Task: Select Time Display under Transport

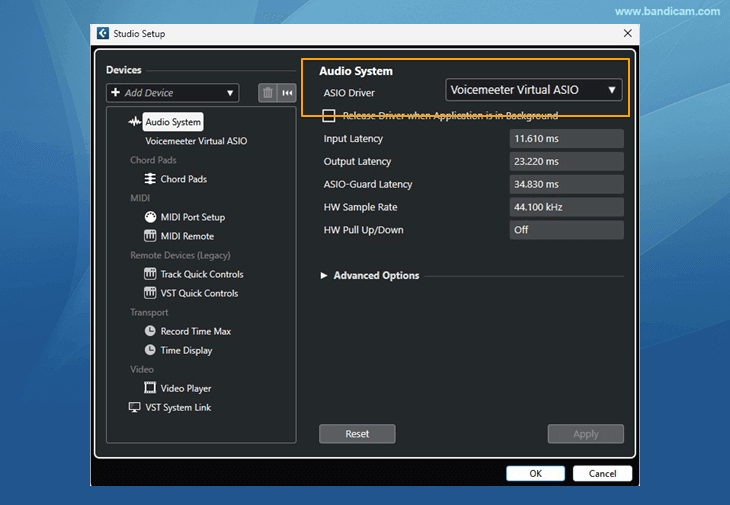Action: click(x=186, y=350)
